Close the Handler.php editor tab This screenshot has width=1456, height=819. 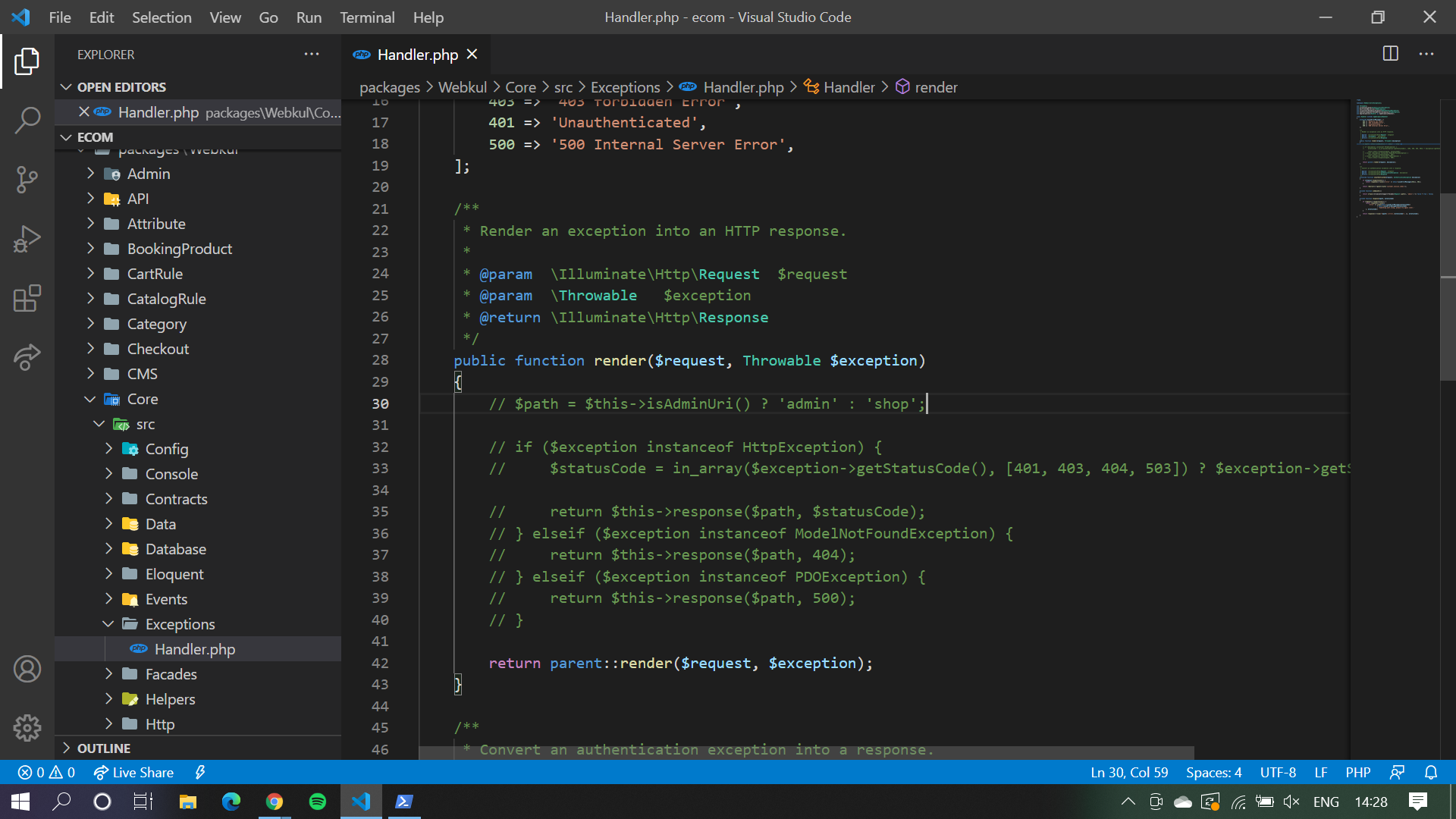tap(472, 55)
